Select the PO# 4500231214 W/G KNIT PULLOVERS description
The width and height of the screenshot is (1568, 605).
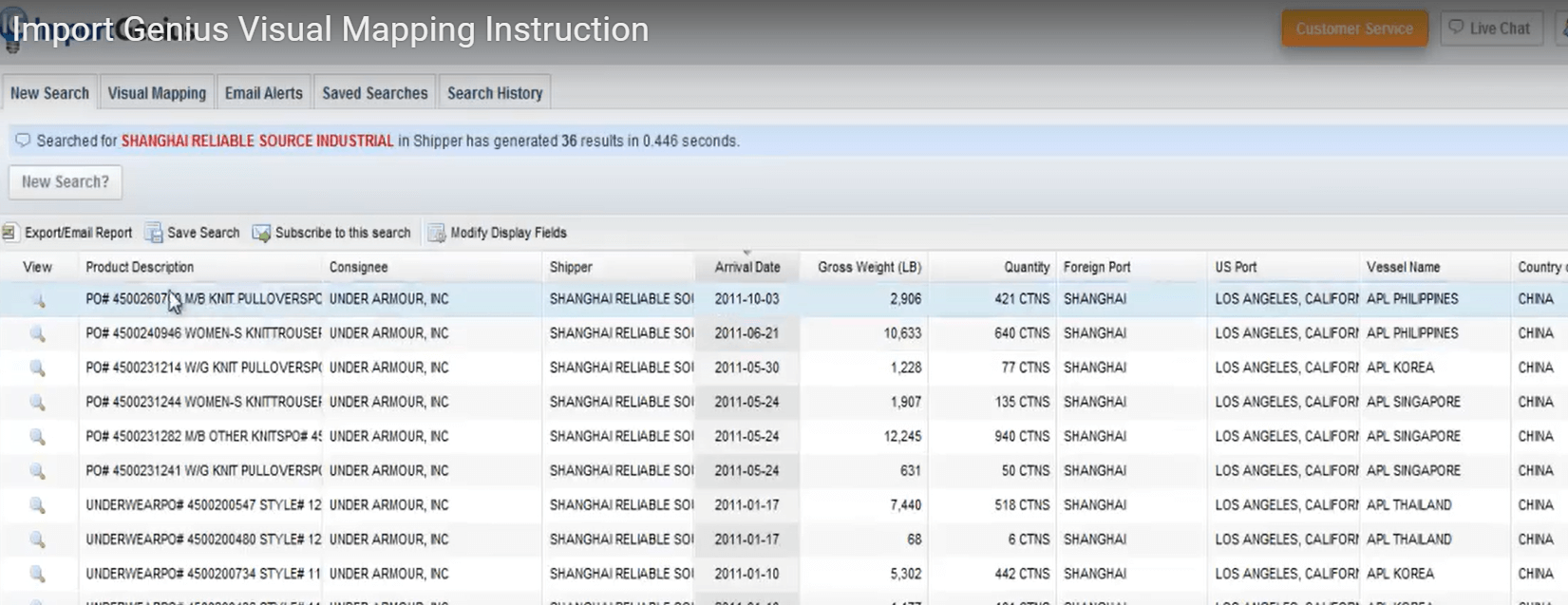point(203,368)
